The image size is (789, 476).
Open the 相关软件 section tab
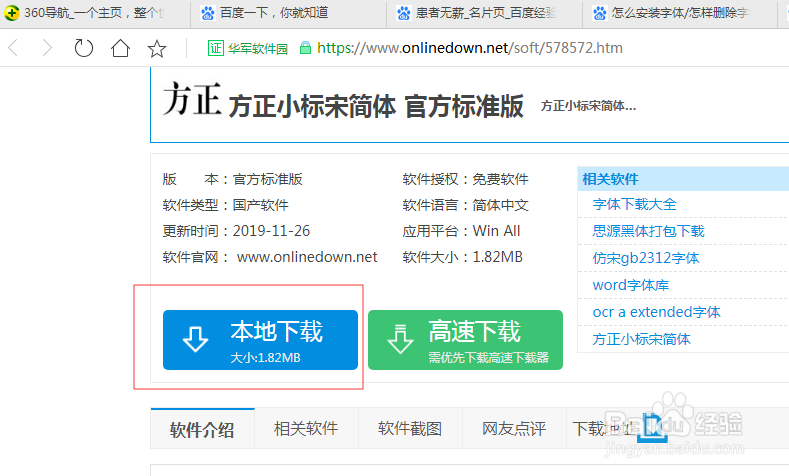coord(306,429)
